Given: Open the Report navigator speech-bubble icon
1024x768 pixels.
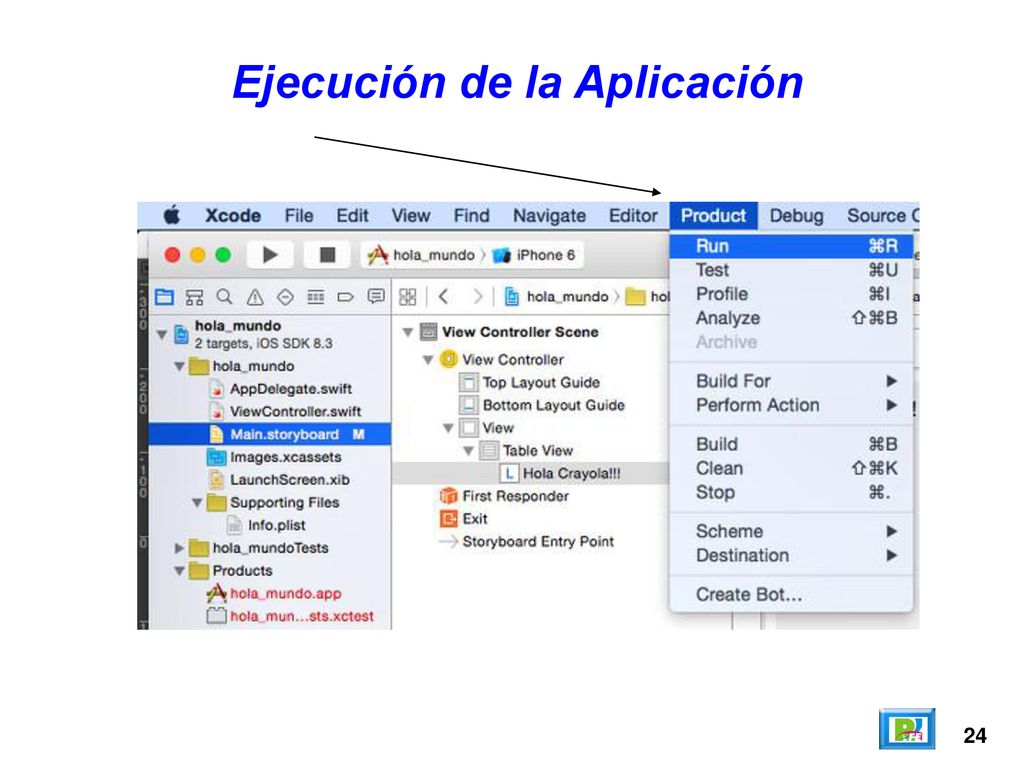Looking at the screenshot, I should coord(376,297).
